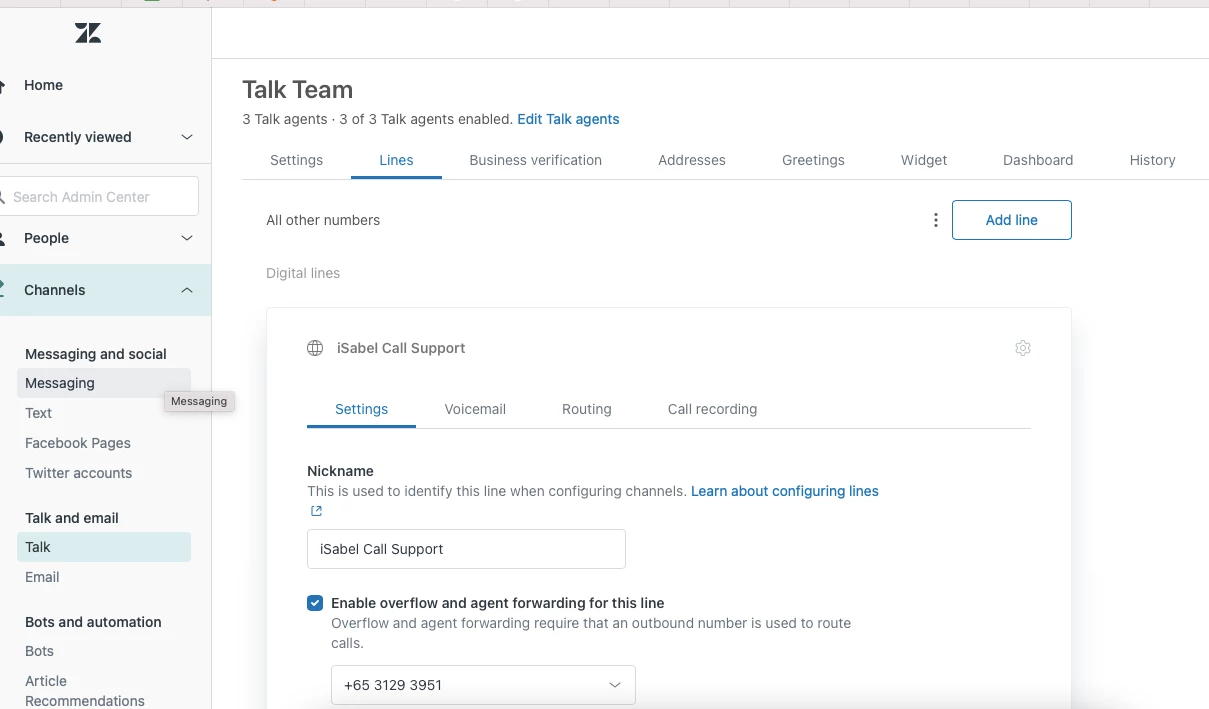Open the three-dot menu beside Add line
Screen dimensions: 1209x709
click(935, 220)
